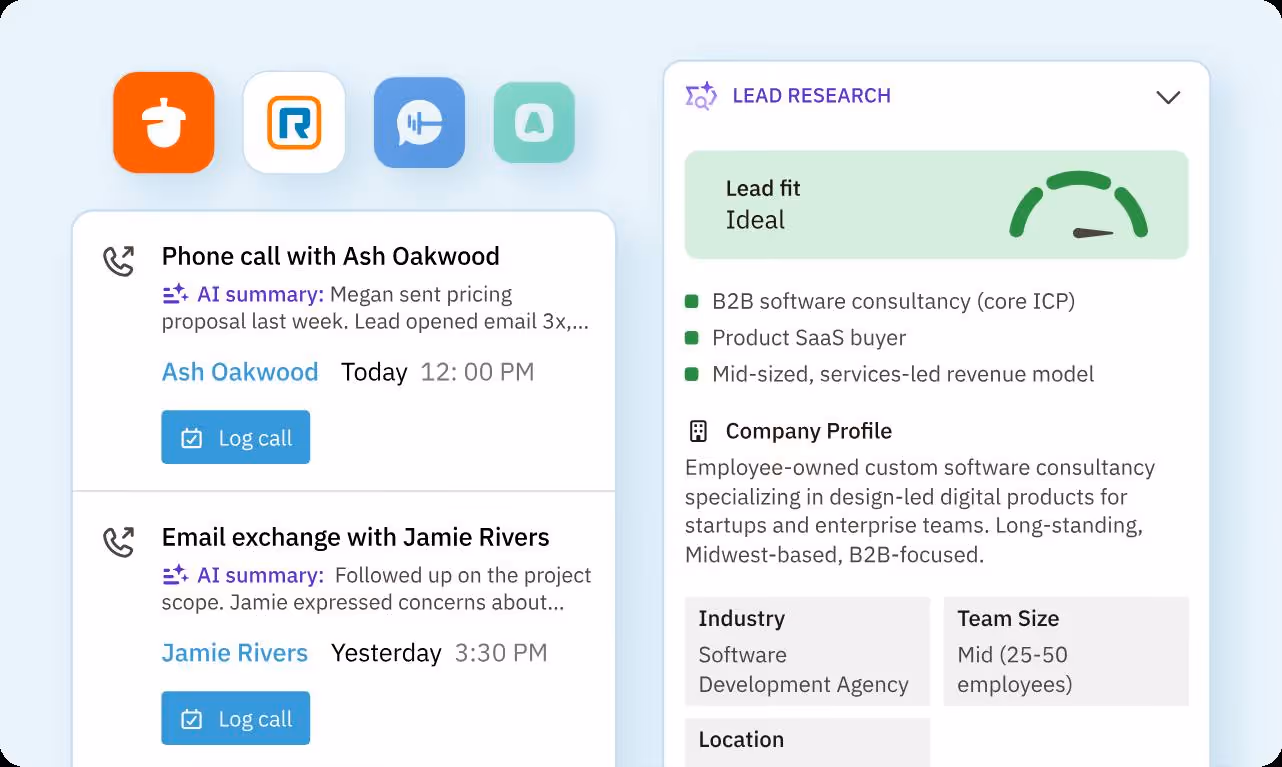Click the 'LEAD RESEARCH' header title
This screenshot has height=767, width=1282.
(811, 96)
